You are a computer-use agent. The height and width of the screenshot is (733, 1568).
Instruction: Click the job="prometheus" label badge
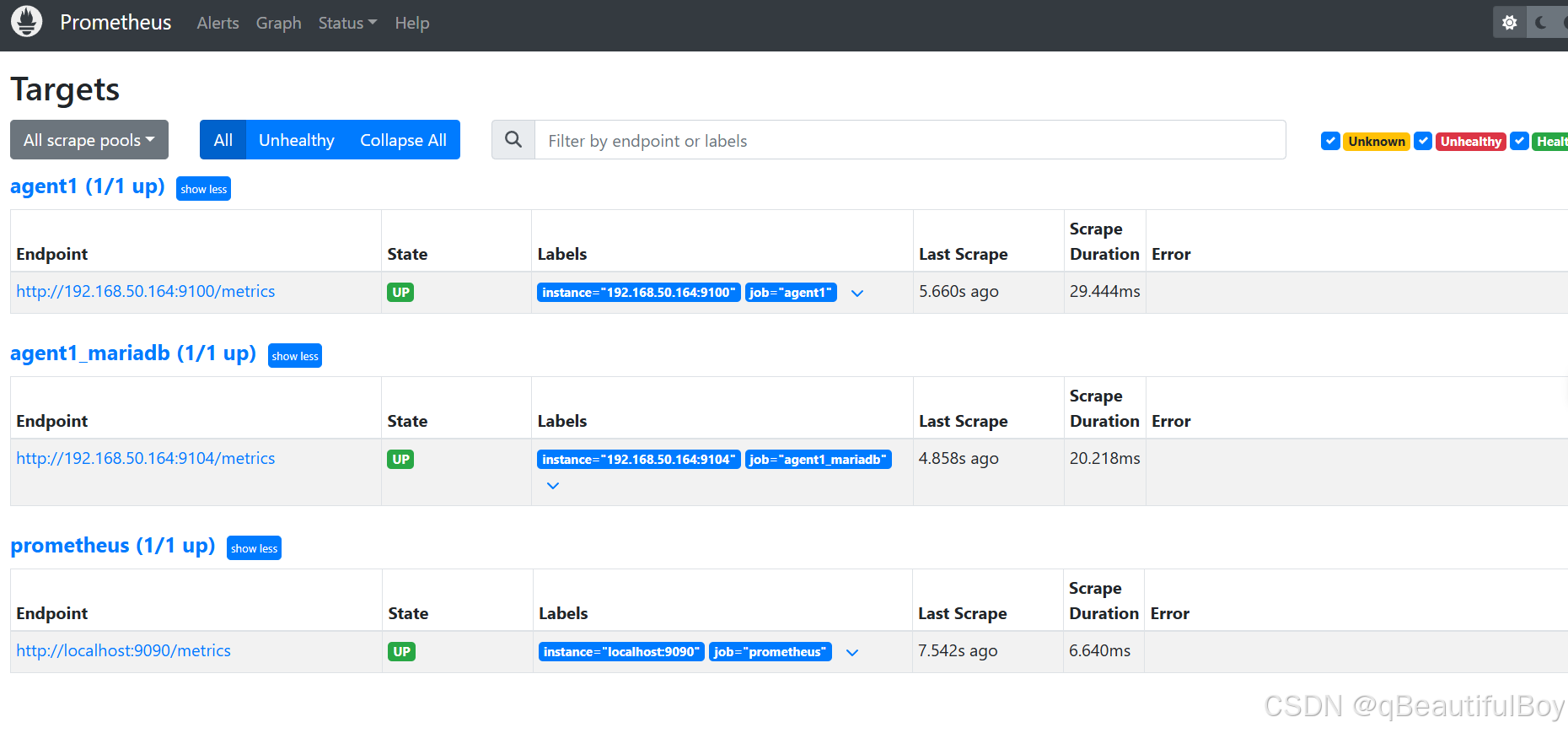point(771,652)
